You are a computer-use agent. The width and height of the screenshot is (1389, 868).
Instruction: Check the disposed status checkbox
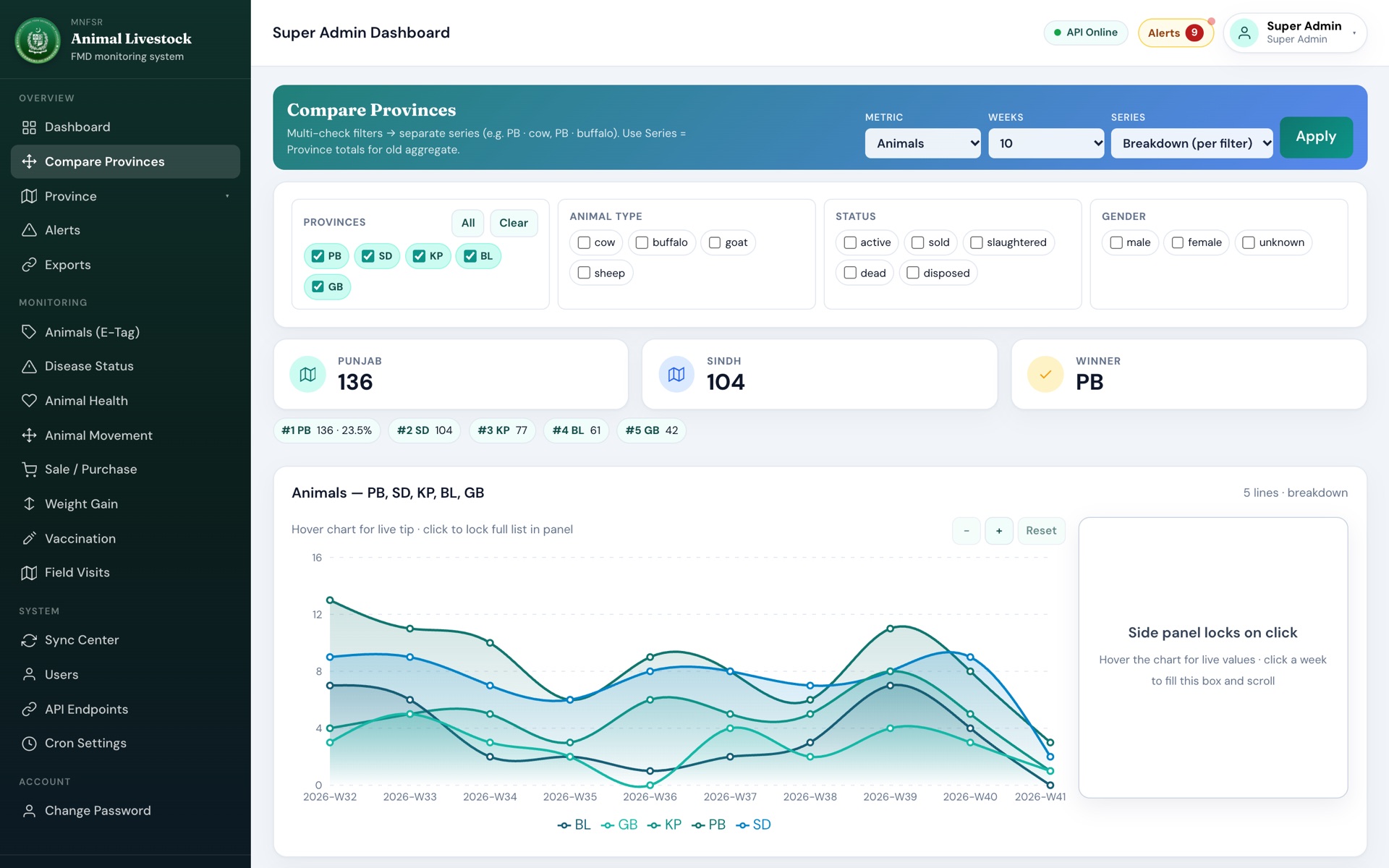pos(913,273)
